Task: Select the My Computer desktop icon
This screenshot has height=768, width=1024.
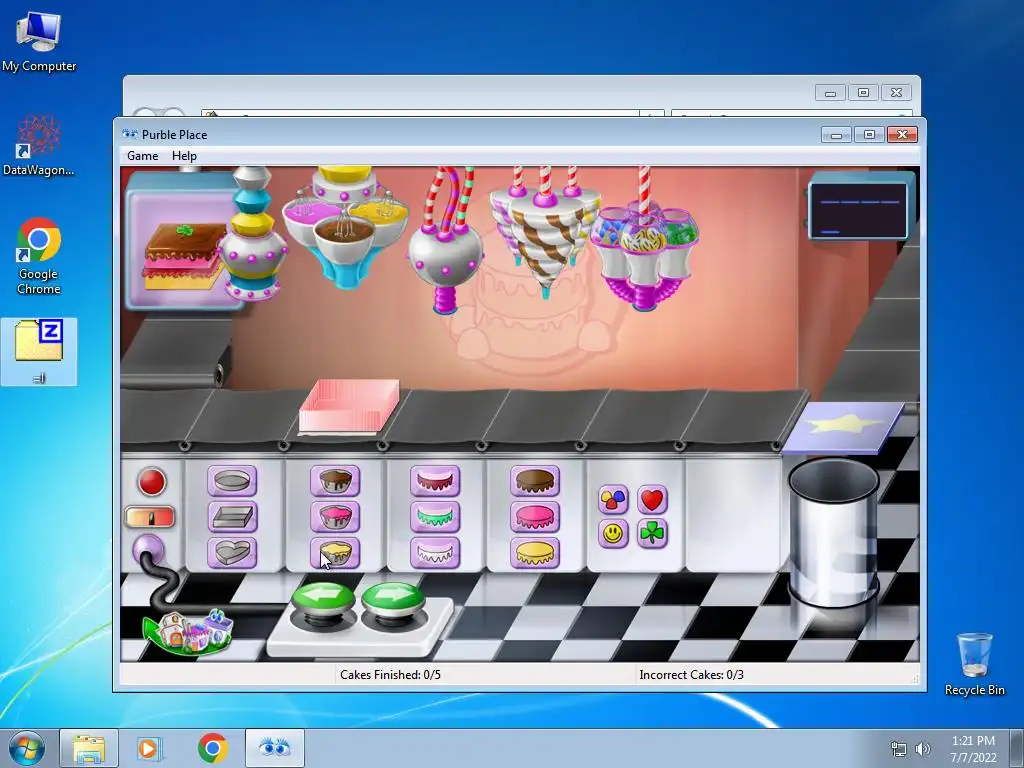Action: pos(39,40)
